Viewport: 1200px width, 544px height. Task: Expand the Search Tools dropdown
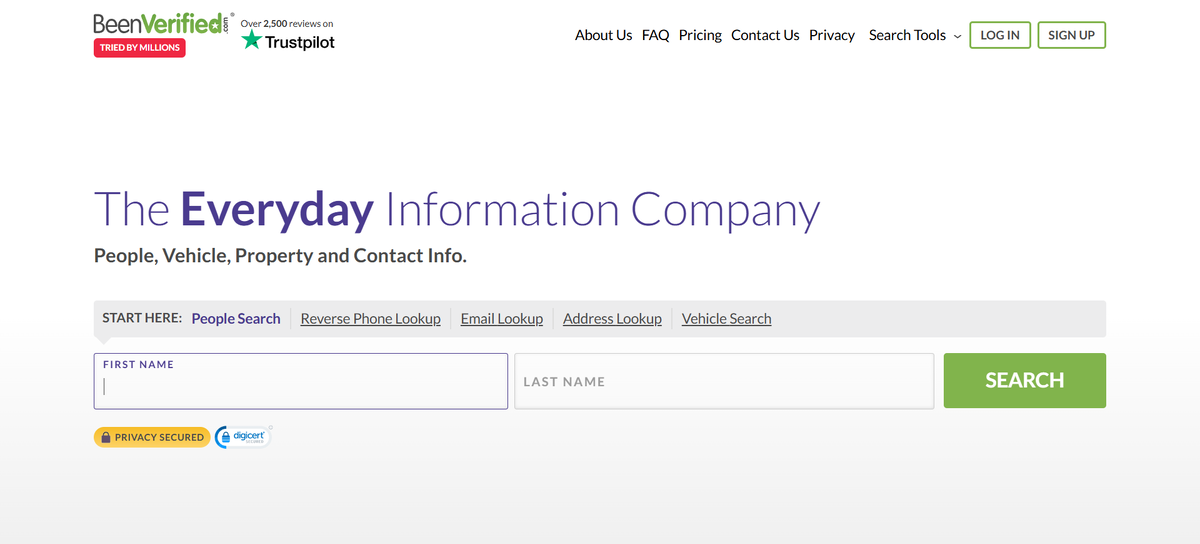[x=915, y=35]
